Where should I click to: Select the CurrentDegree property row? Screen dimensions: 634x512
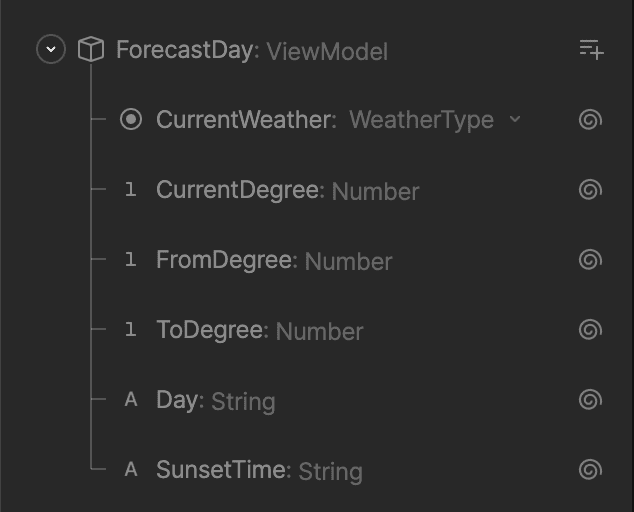point(237,190)
